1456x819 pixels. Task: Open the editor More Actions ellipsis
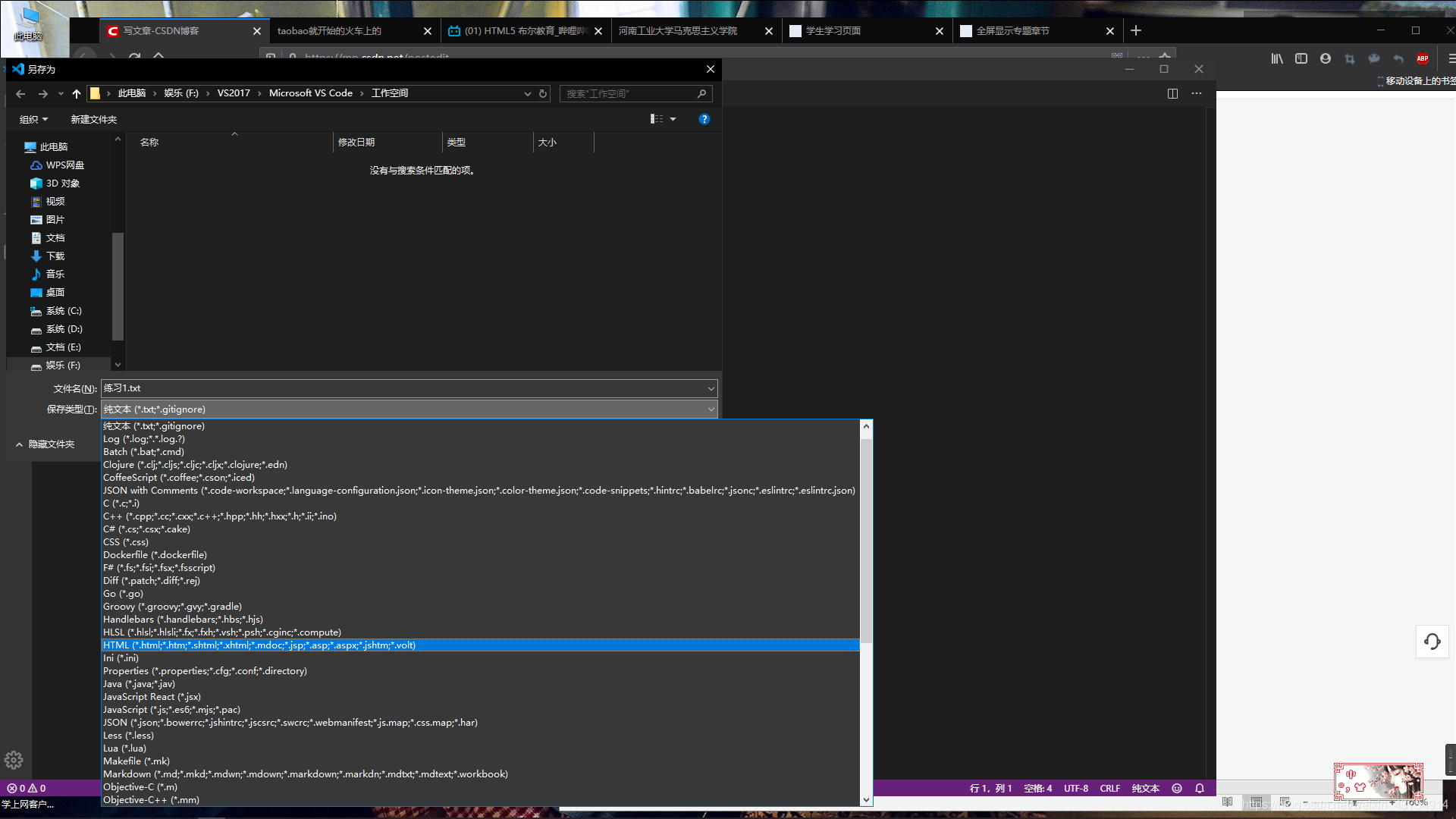point(1197,93)
